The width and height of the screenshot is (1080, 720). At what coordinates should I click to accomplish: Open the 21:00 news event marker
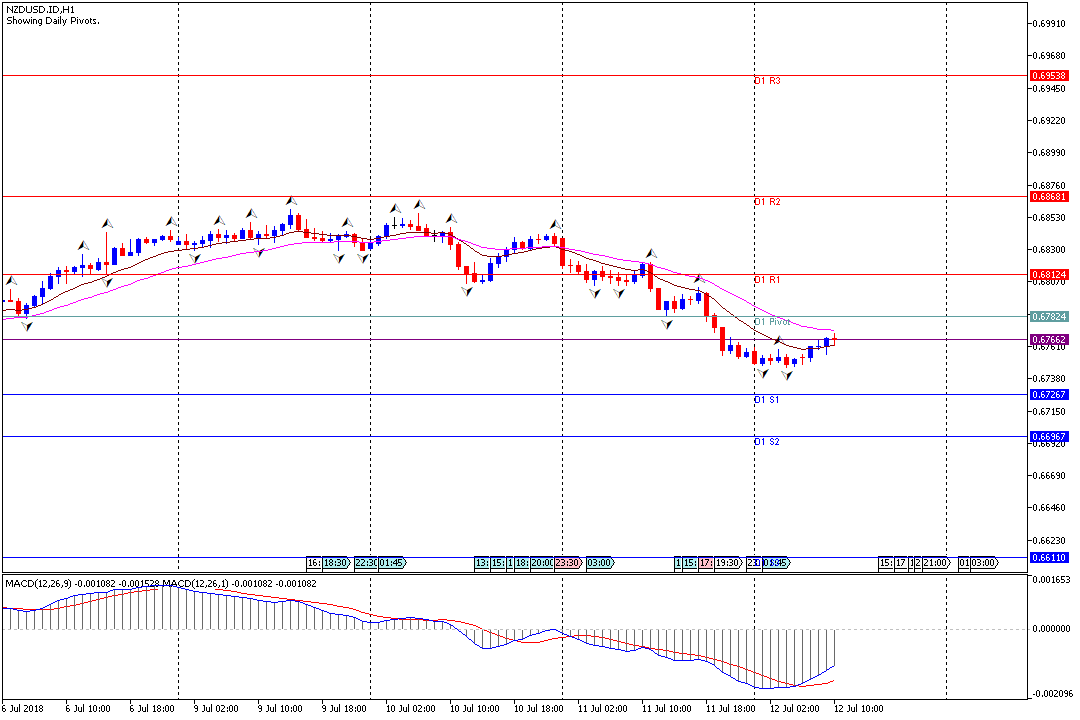pos(936,563)
